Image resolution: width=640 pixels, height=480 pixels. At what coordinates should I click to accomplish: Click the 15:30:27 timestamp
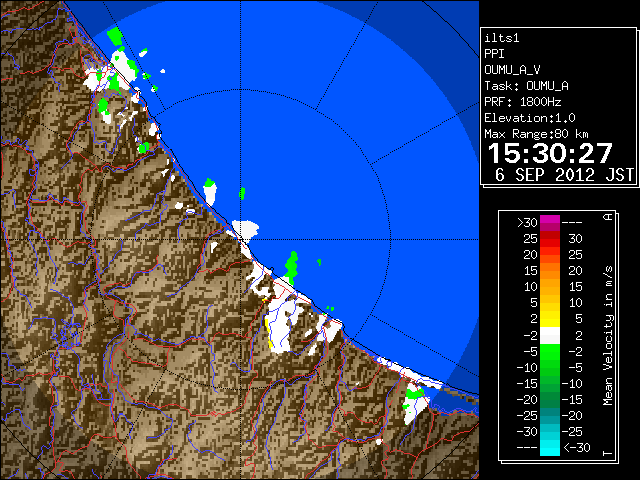550,153
